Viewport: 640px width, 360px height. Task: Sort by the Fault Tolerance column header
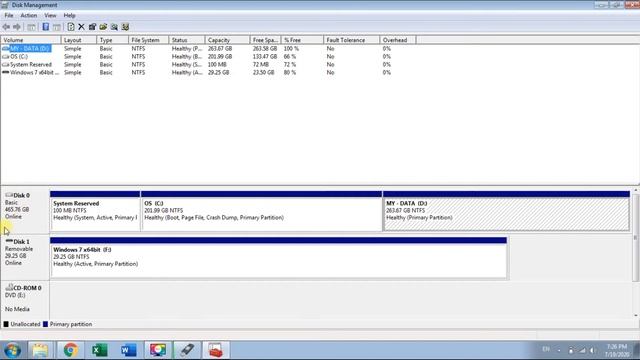click(x=351, y=40)
